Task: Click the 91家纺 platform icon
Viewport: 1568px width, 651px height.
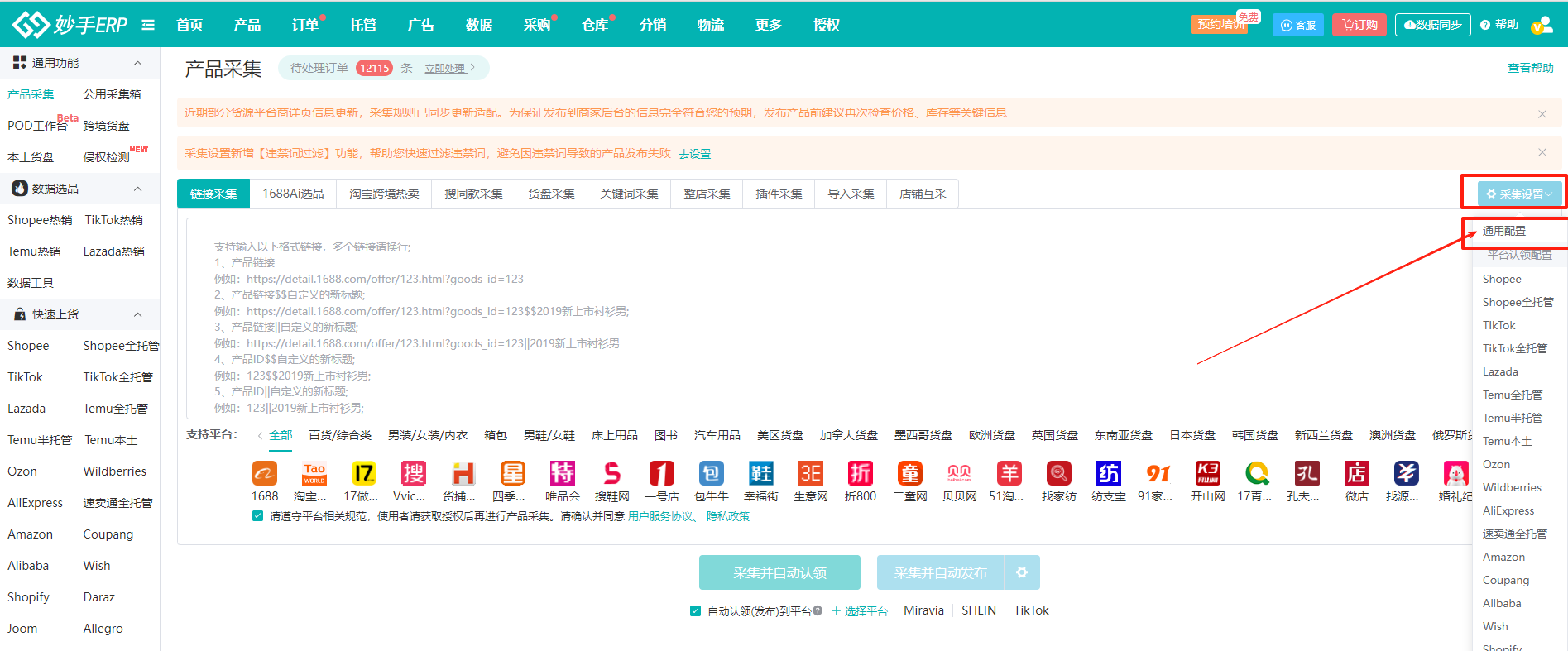Action: [x=1158, y=474]
